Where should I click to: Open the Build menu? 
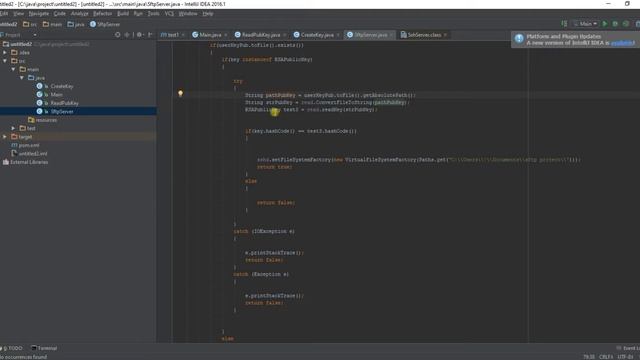[x=123, y=13]
